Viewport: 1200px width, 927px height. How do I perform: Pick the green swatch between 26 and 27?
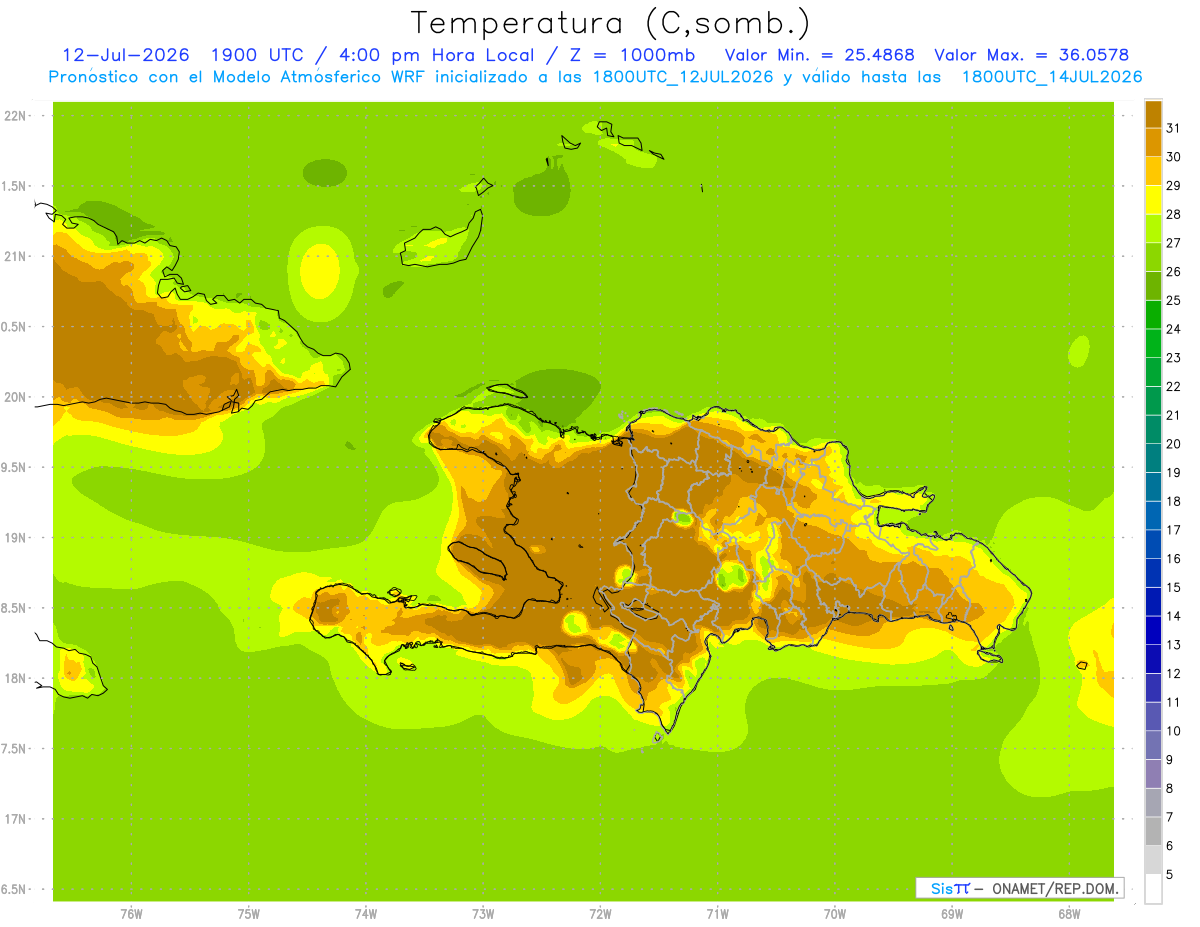(x=1153, y=257)
